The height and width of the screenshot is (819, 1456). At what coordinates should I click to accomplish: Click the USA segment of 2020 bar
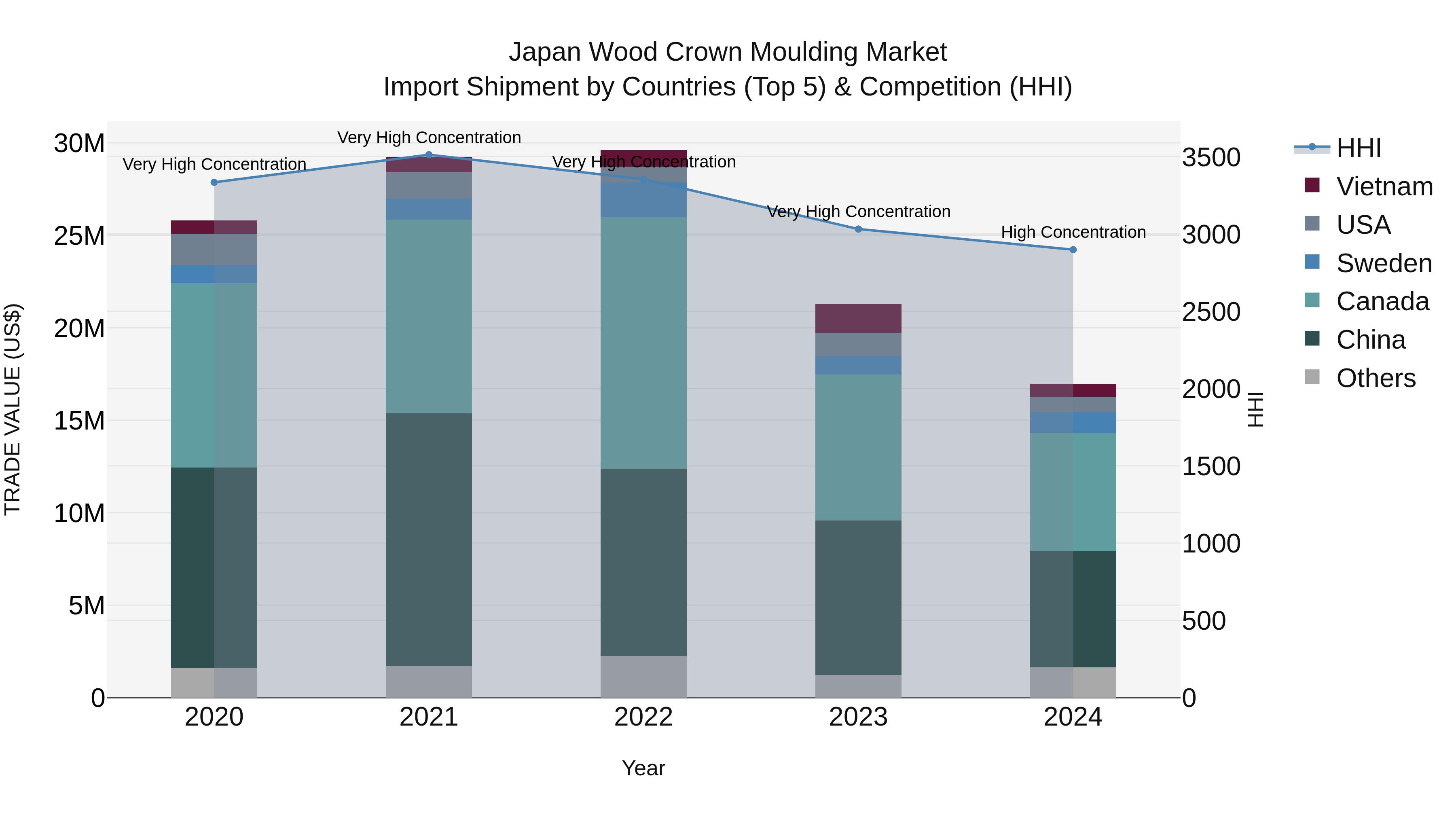click(214, 250)
